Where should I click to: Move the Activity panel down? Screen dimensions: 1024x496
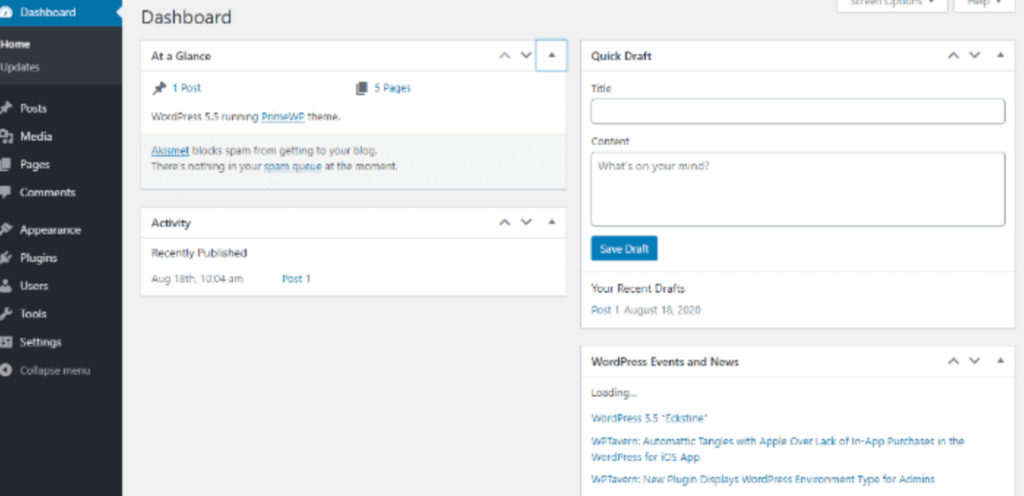pos(527,223)
